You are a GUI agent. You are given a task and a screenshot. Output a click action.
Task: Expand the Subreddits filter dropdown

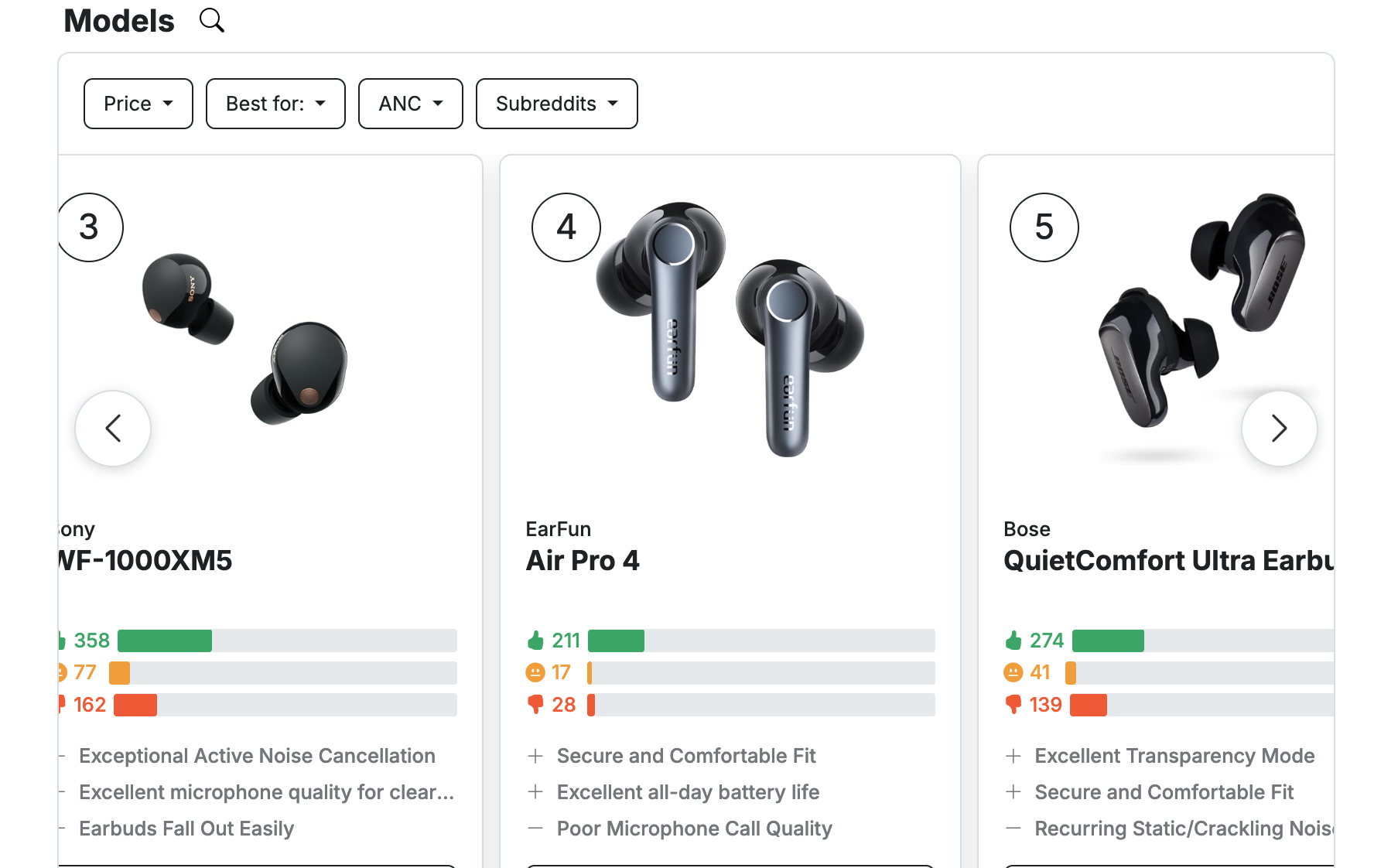556,104
